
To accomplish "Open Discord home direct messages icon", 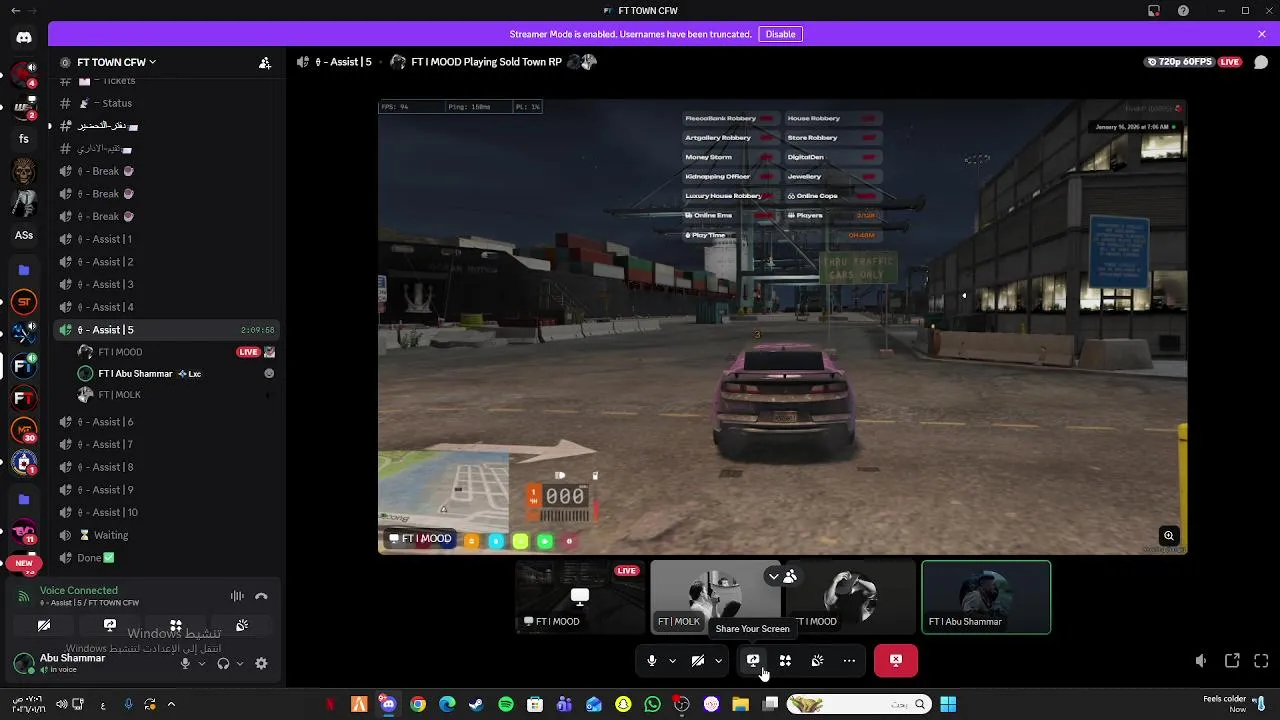I will click(24, 38).
